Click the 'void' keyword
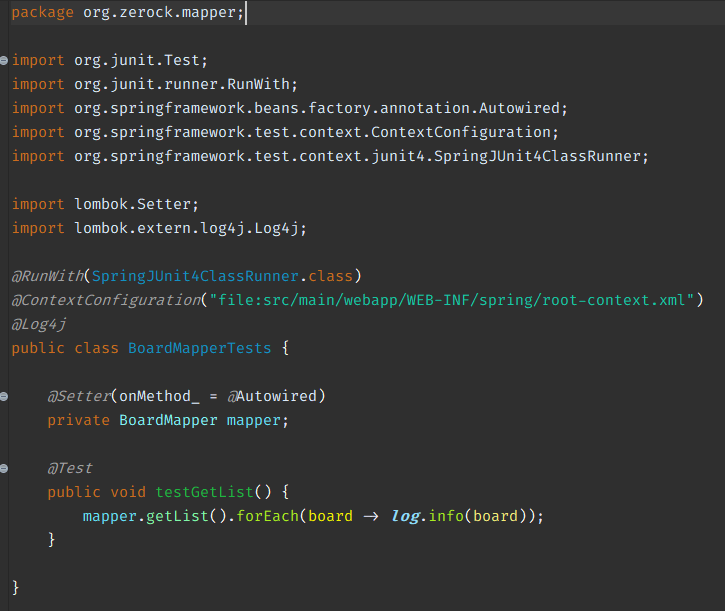Image resolution: width=725 pixels, height=611 pixels. [128, 492]
